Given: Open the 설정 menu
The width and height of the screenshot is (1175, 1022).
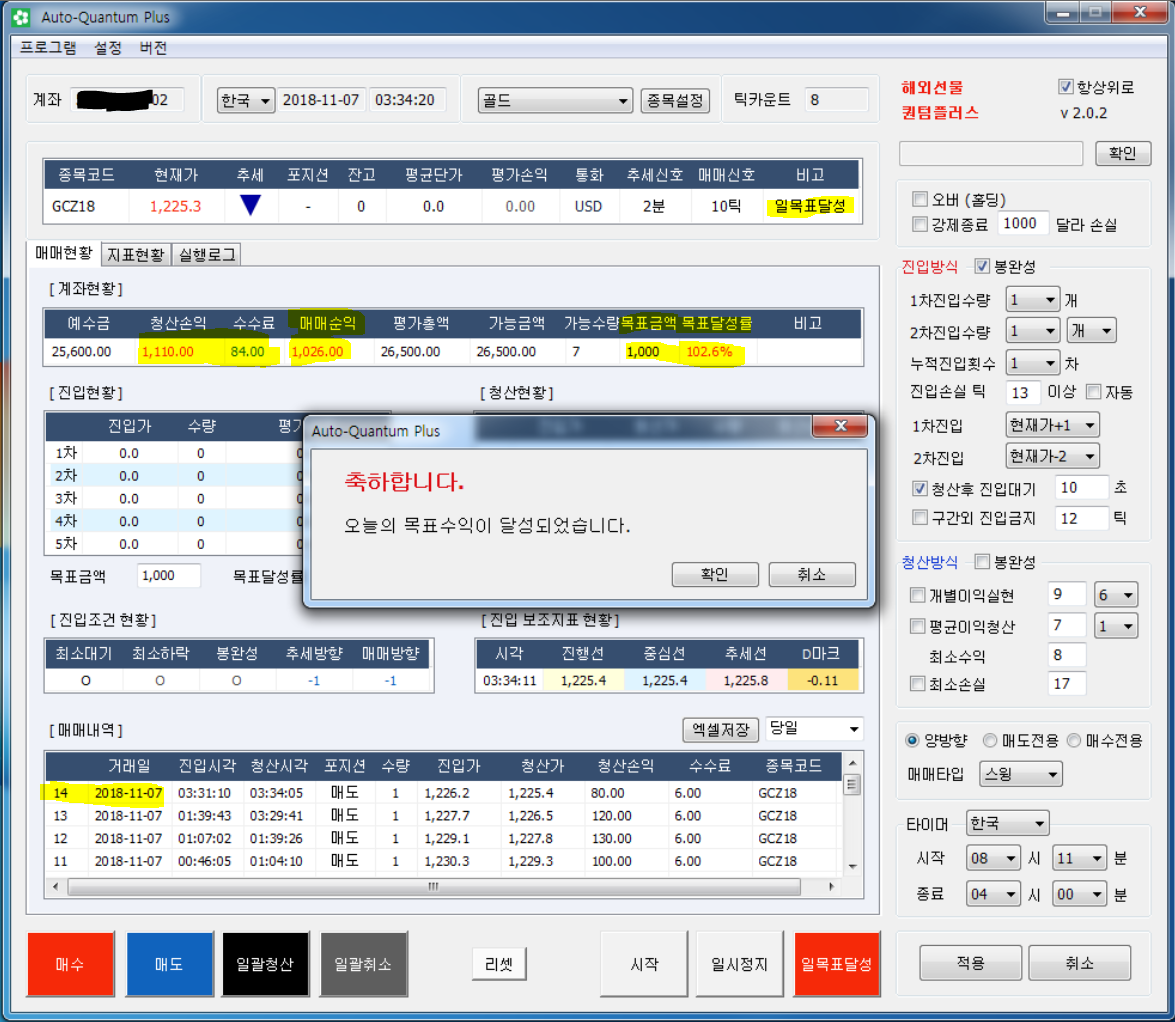Looking at the screenshot, I should point(108,48).
